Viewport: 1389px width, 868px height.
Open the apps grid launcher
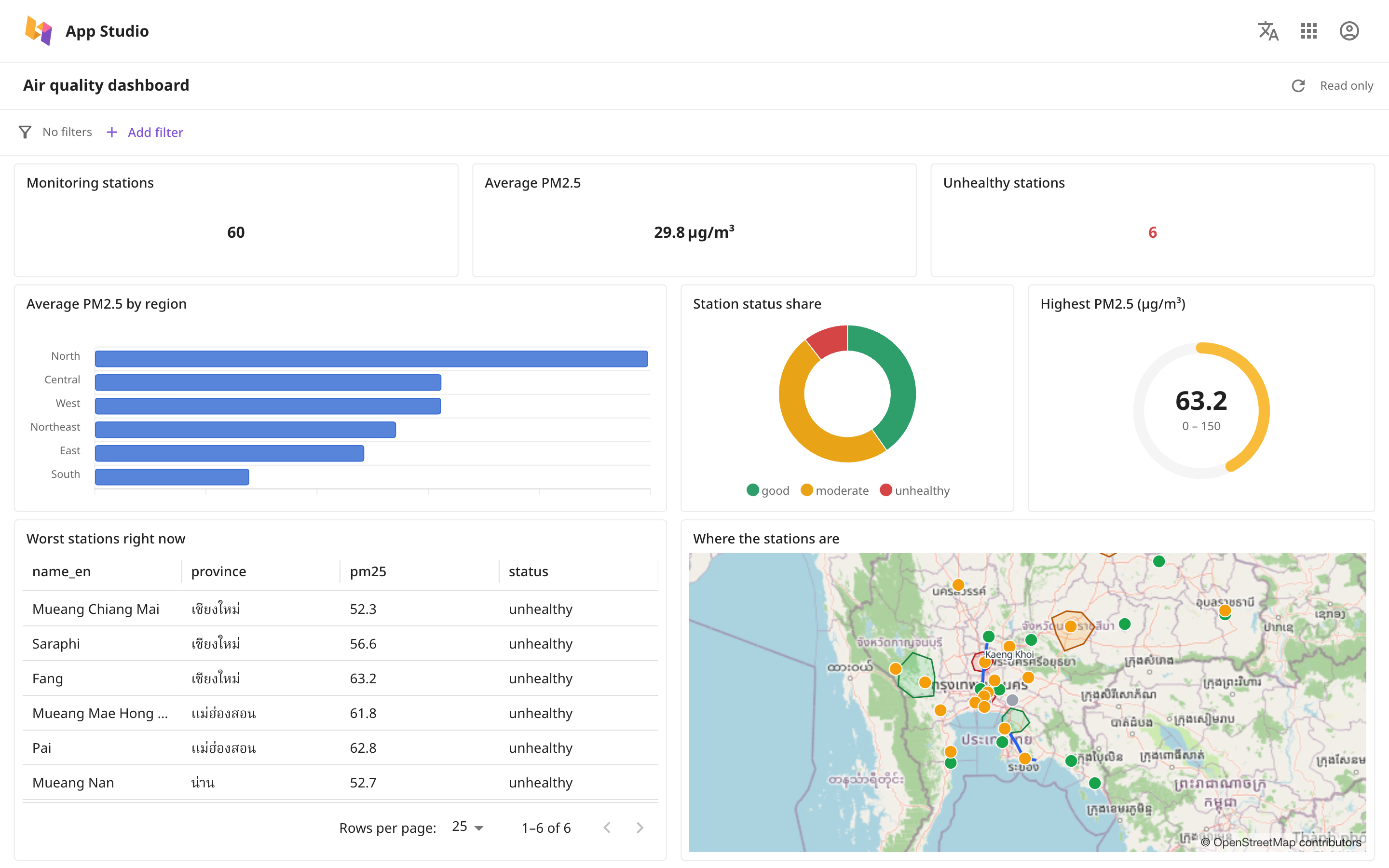tap(1308, 31)
